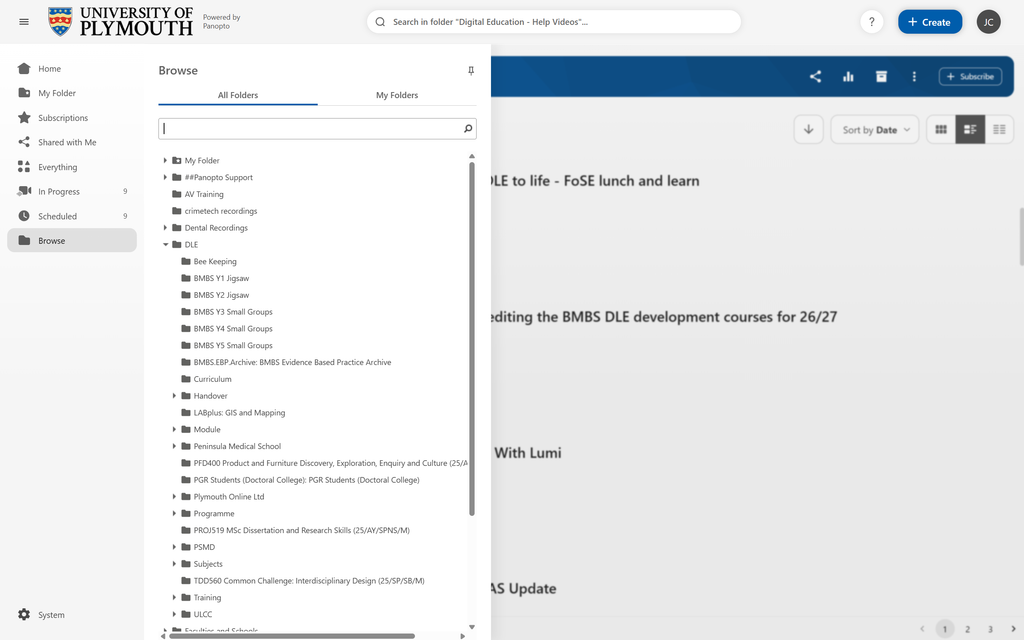Expand the Plymouth Online Ltd node
Image resolution: width=1024 pixels, height=640 pixels.
click(x=174, y=496)
